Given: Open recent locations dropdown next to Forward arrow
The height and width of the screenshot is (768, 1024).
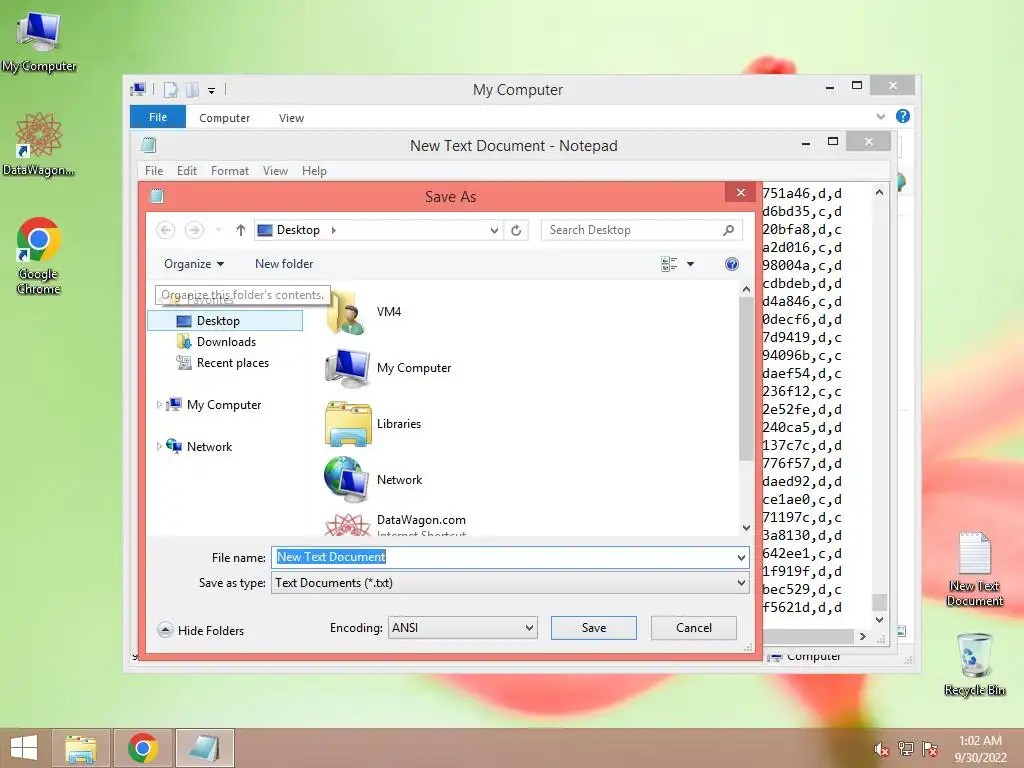Looking at the screenshot, I should pos(219,230).
